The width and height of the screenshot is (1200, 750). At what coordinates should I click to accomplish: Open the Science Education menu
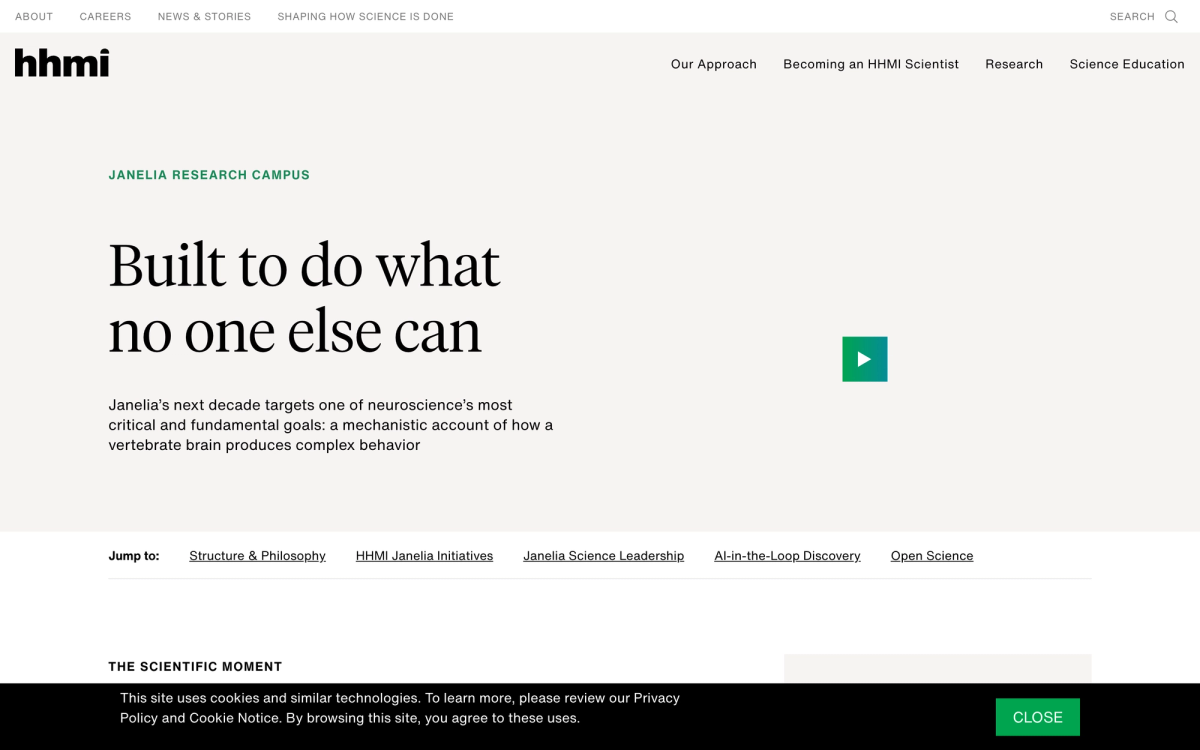1127,64
